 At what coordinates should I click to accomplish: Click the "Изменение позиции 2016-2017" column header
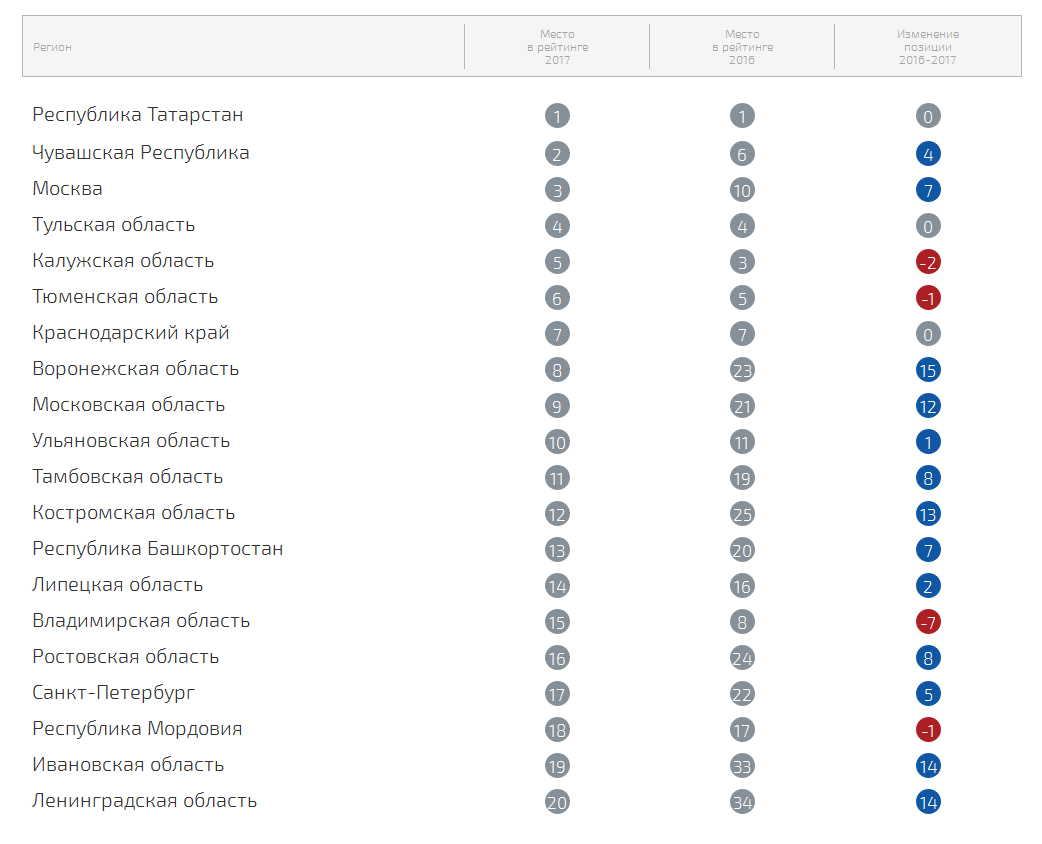click(x=928, y=47)
